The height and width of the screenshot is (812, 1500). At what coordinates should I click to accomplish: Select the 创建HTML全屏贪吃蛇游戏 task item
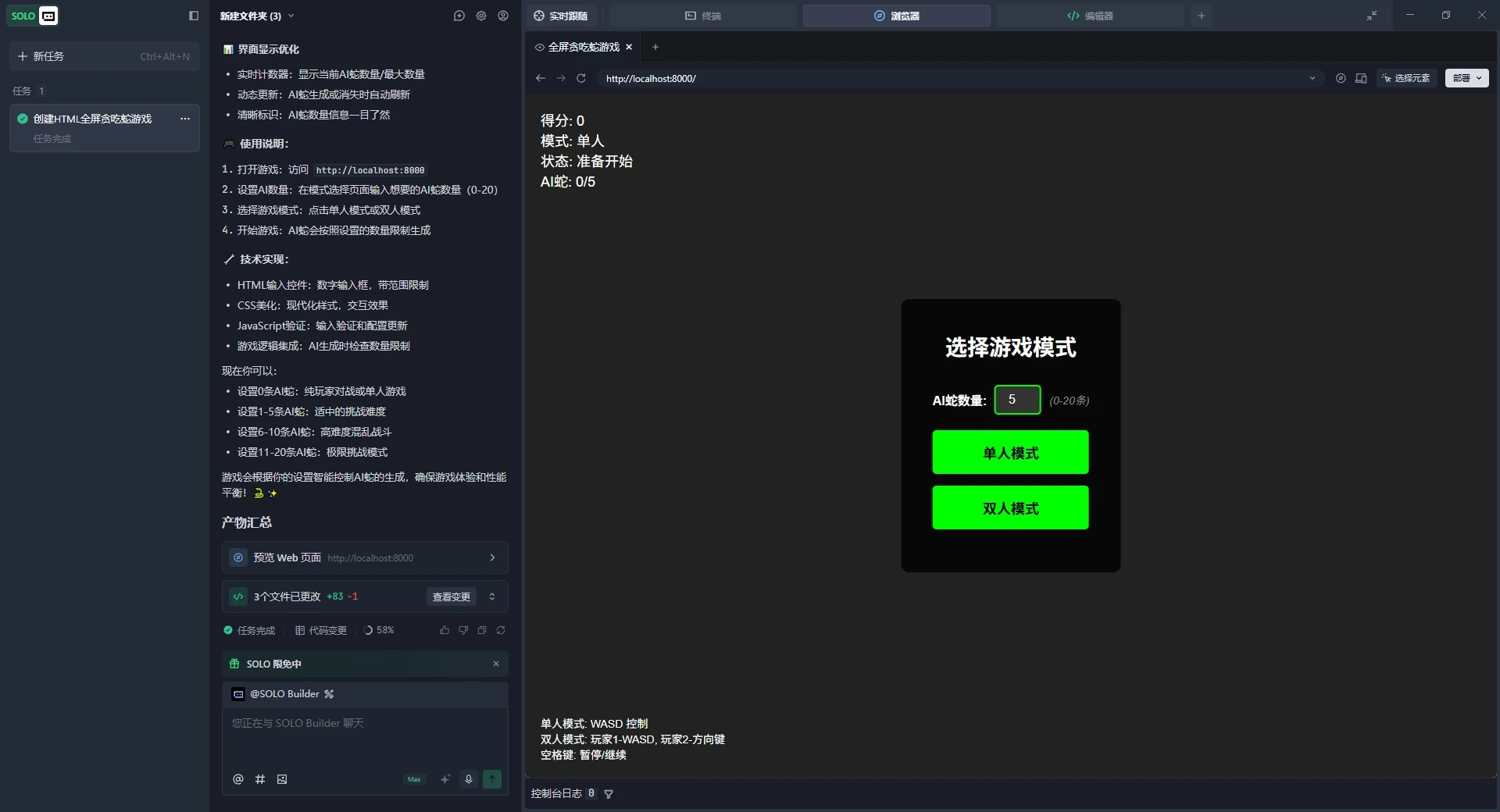point(105,127)
